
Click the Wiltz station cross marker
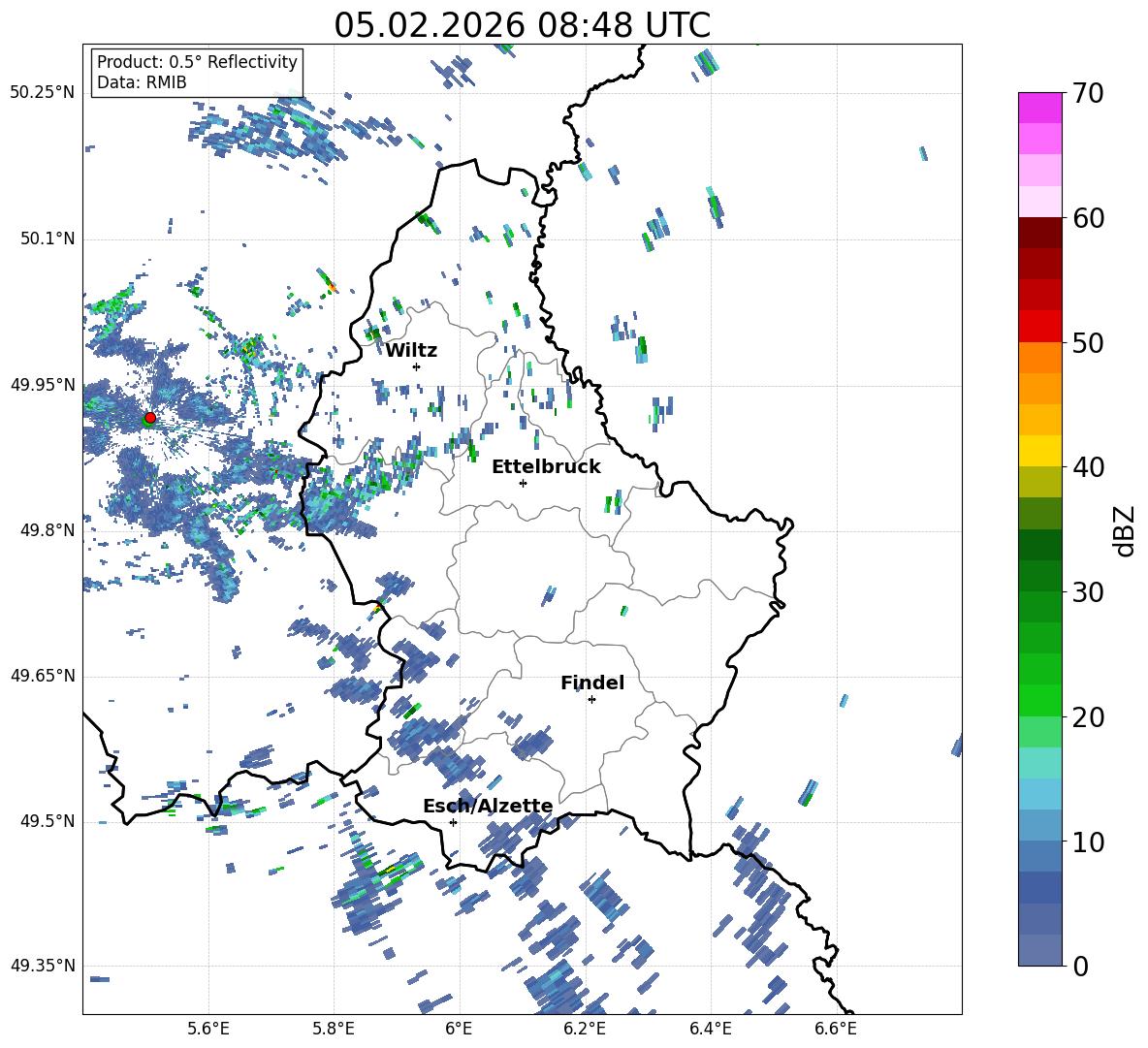[417, 366]
